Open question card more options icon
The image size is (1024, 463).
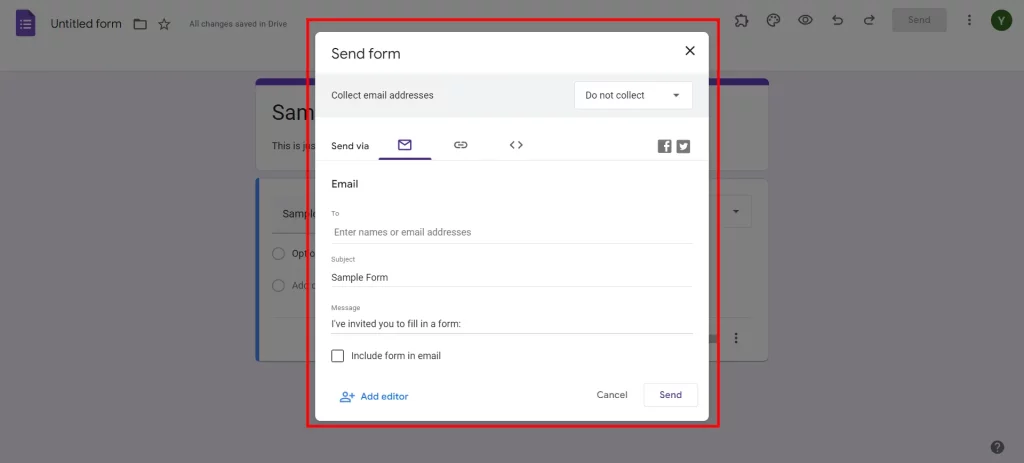coord(736,338)
